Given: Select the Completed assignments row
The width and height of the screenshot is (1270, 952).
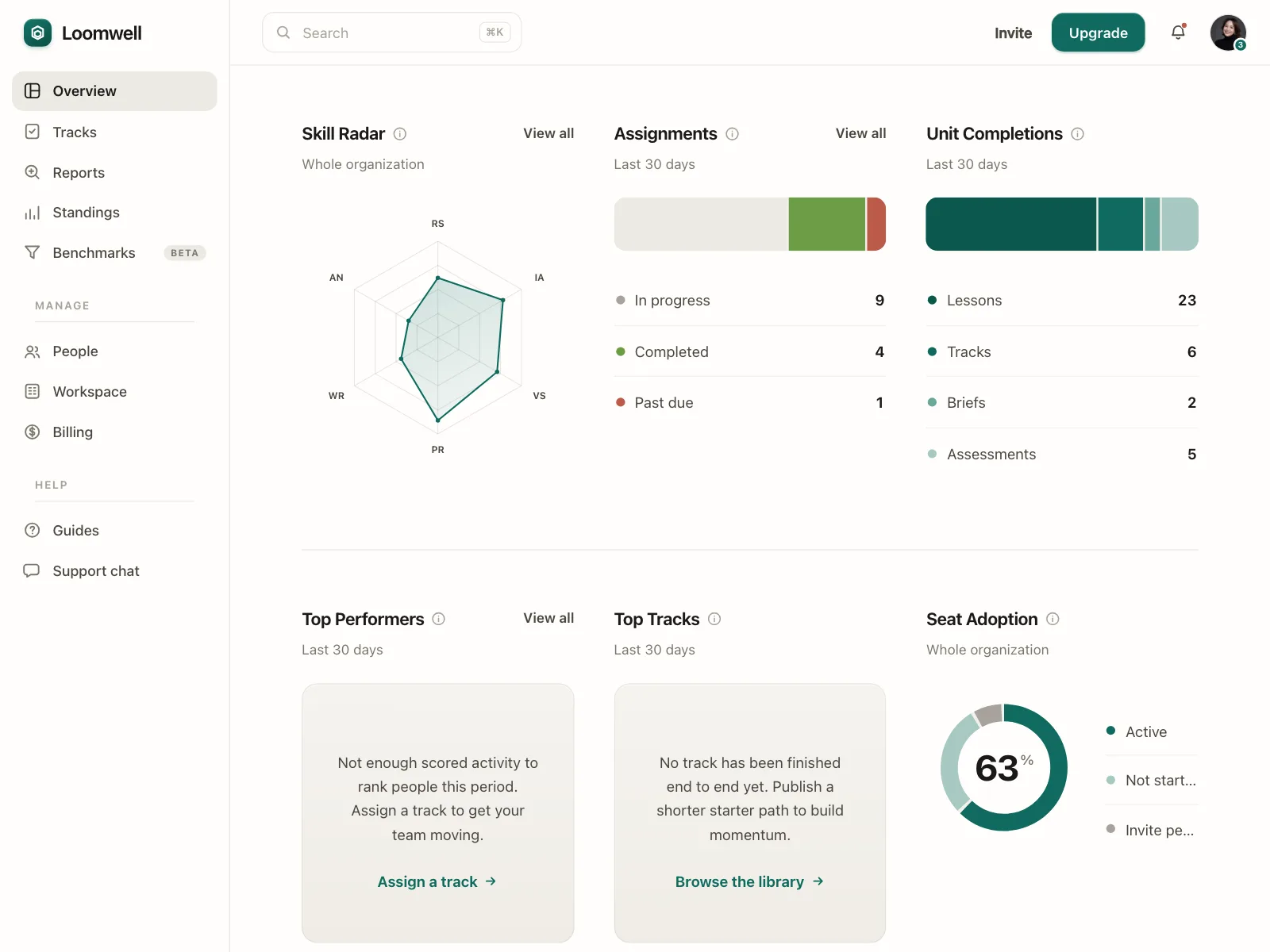Looking at the screenshot, I should 749,351.
